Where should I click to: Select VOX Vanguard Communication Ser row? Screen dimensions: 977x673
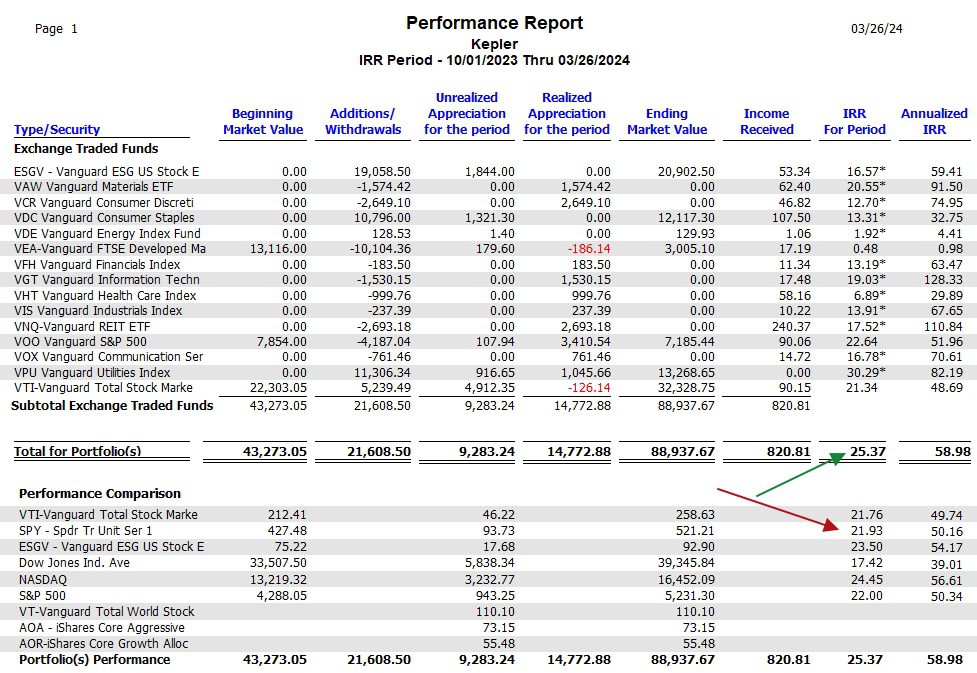[488, 356]
